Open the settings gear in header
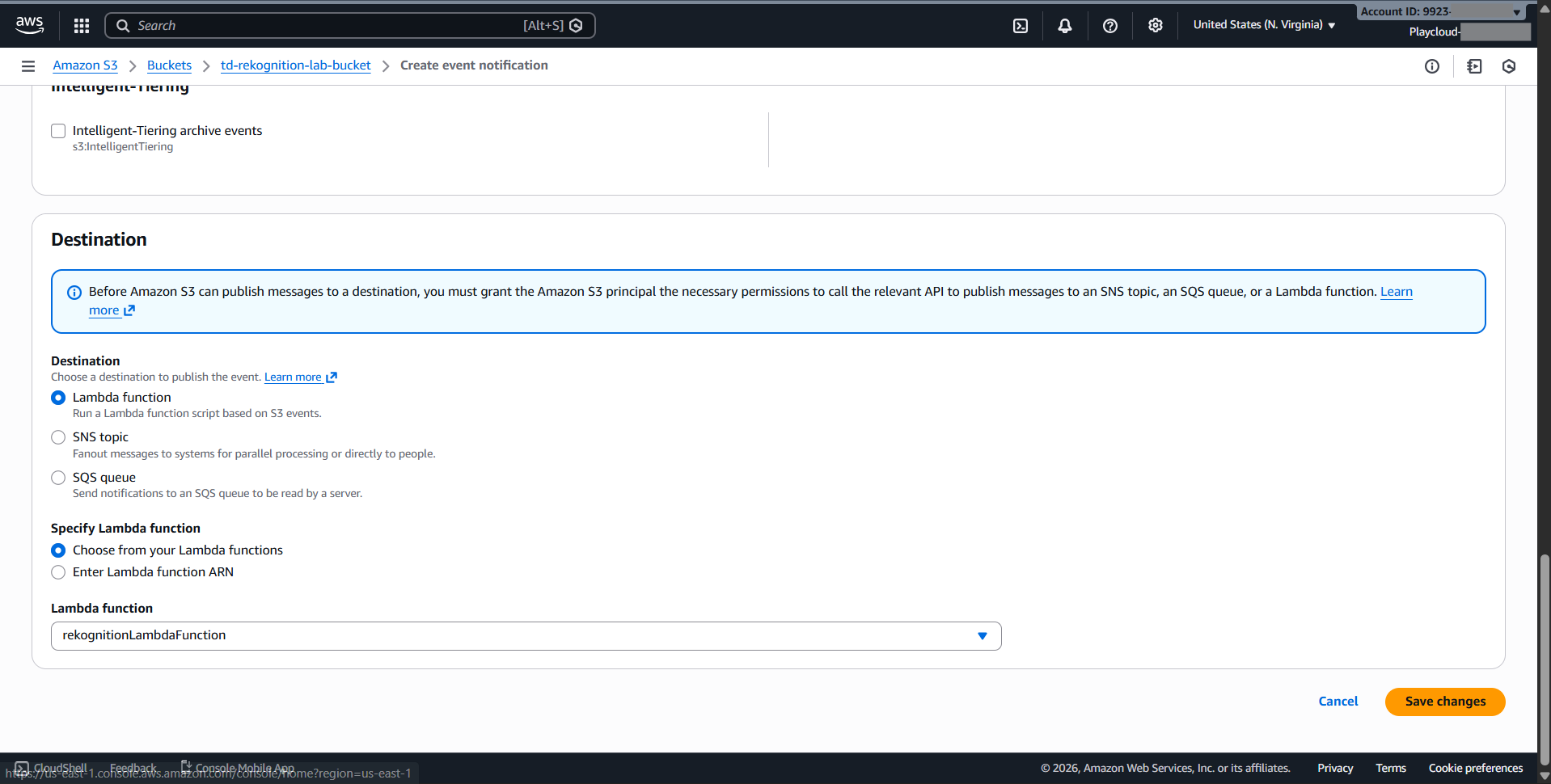 click(1156, 26)
